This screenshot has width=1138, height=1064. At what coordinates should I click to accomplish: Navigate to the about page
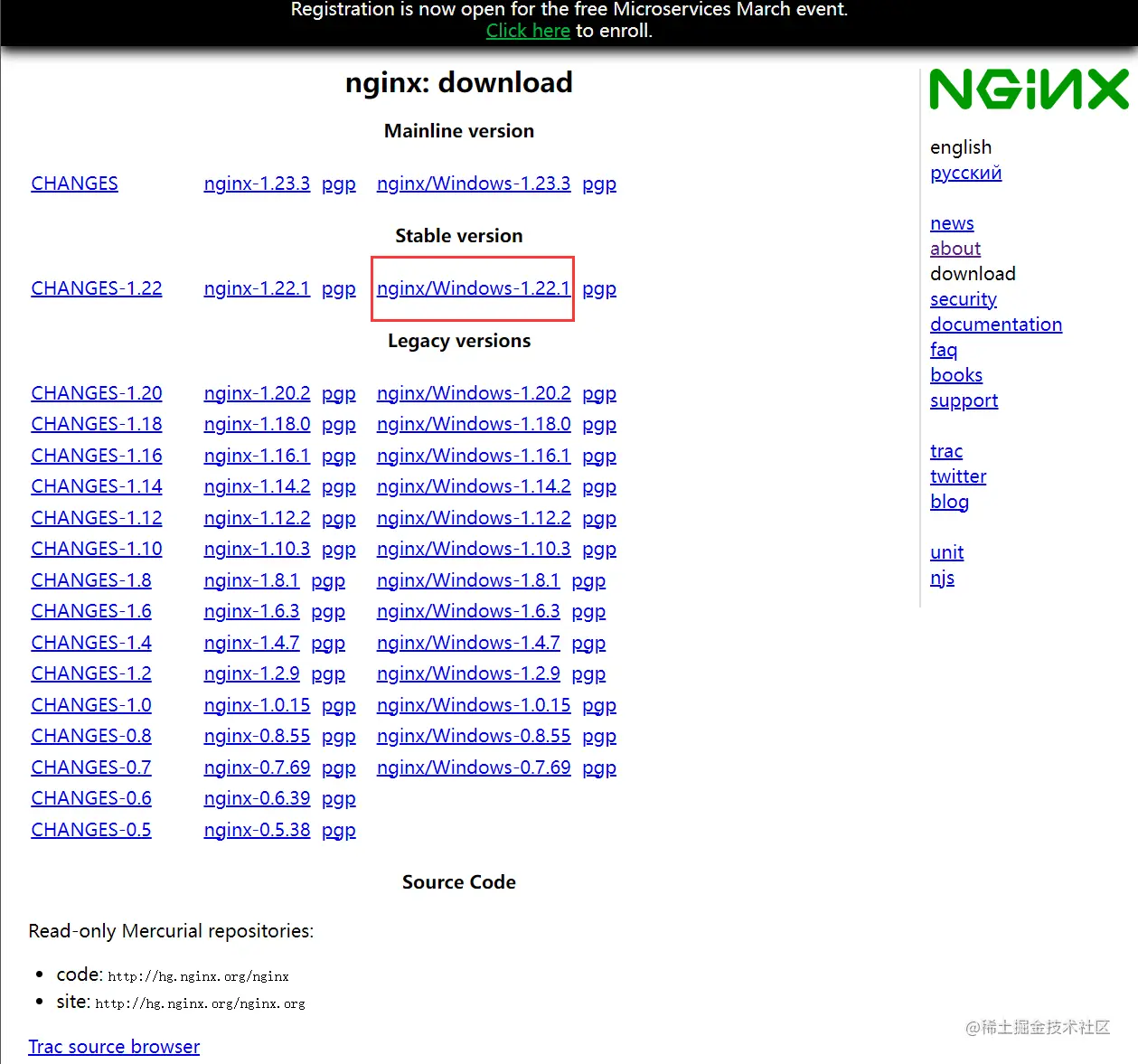[x=955, y=249]
